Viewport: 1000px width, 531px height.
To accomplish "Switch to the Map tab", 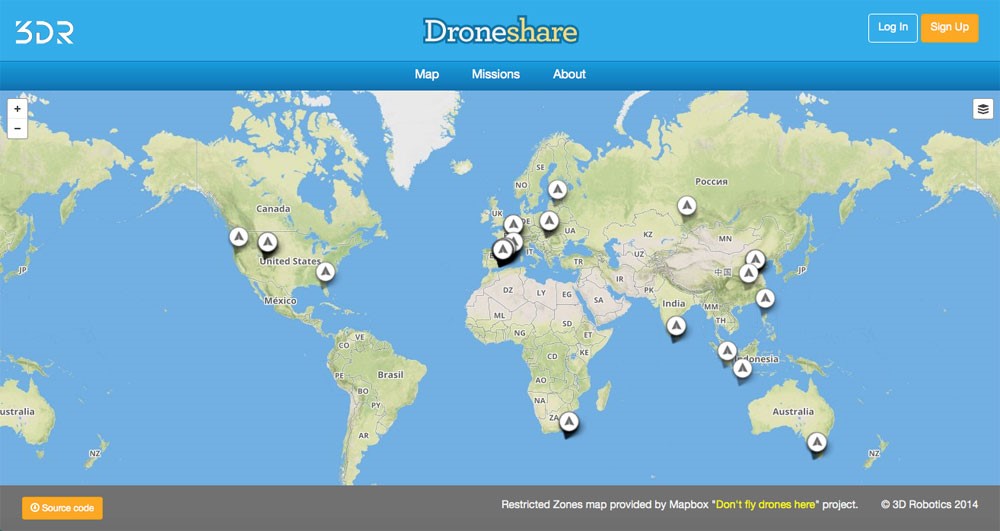I will click(x=427, y=74).
